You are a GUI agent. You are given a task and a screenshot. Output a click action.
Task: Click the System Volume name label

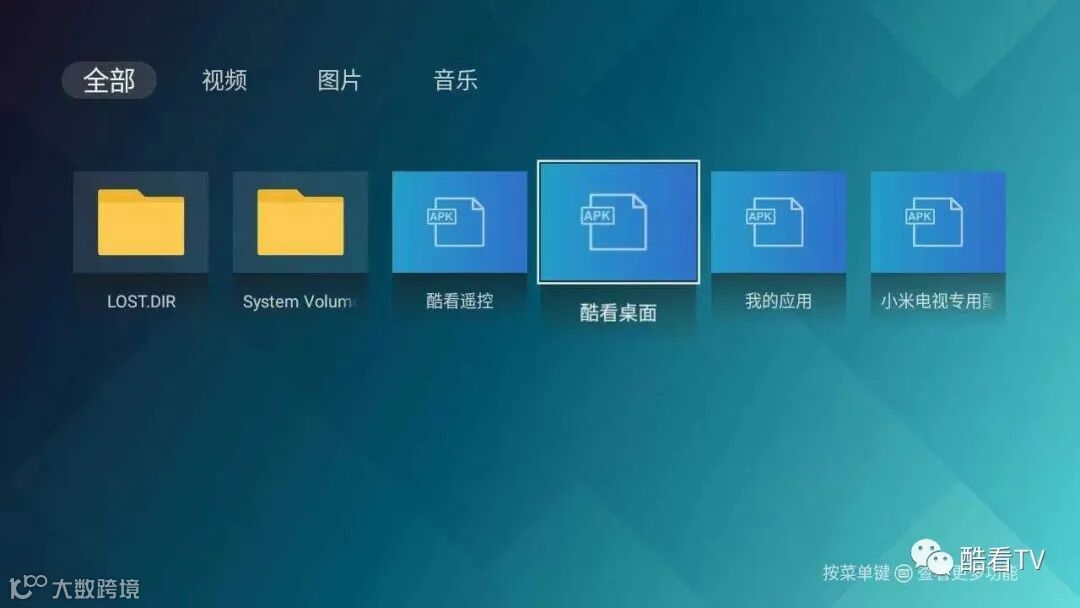299,302
